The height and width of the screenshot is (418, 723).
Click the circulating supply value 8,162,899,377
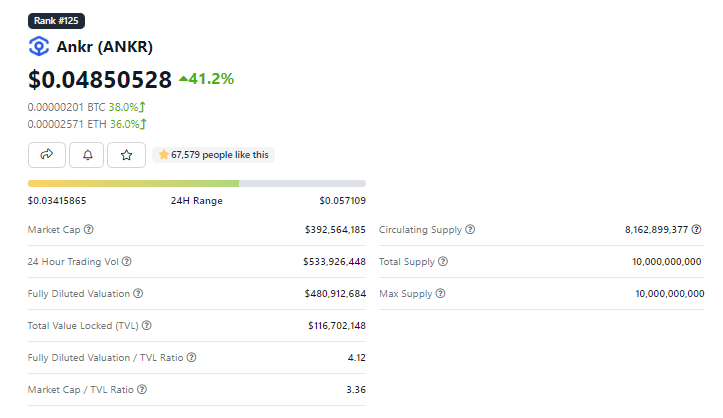(657, 230)
